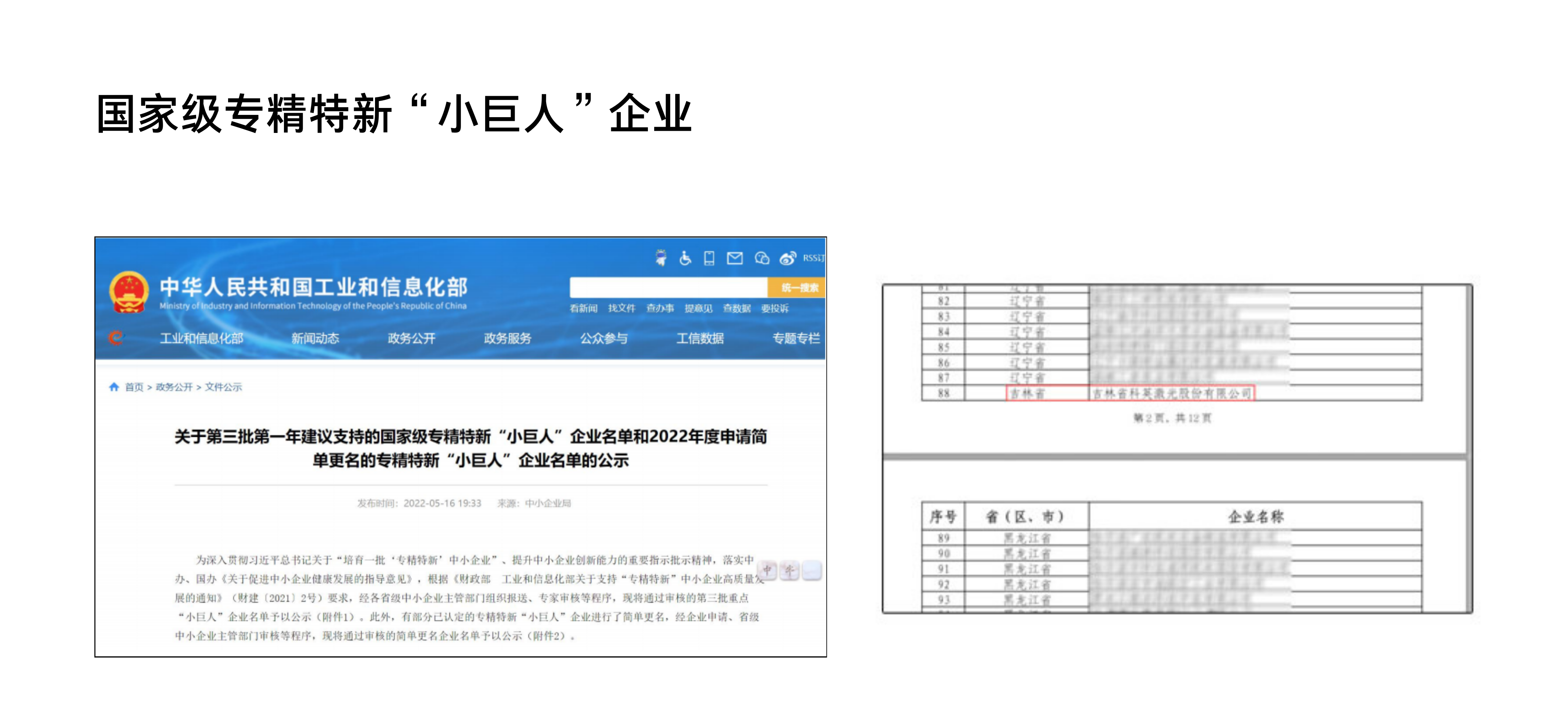Click row number 82 in the table
1568x716 pixels.
944,301
